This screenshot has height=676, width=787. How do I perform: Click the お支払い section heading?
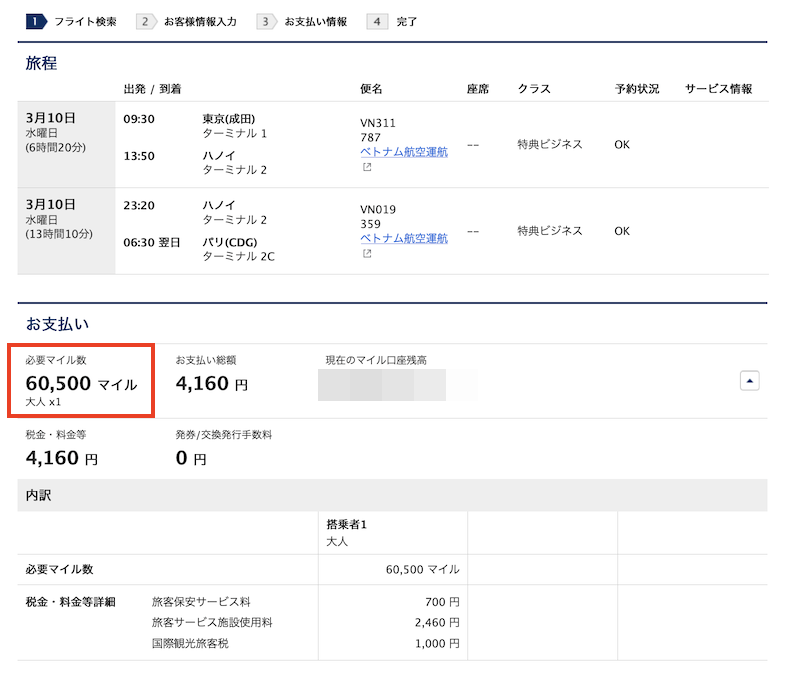(57, 324)
